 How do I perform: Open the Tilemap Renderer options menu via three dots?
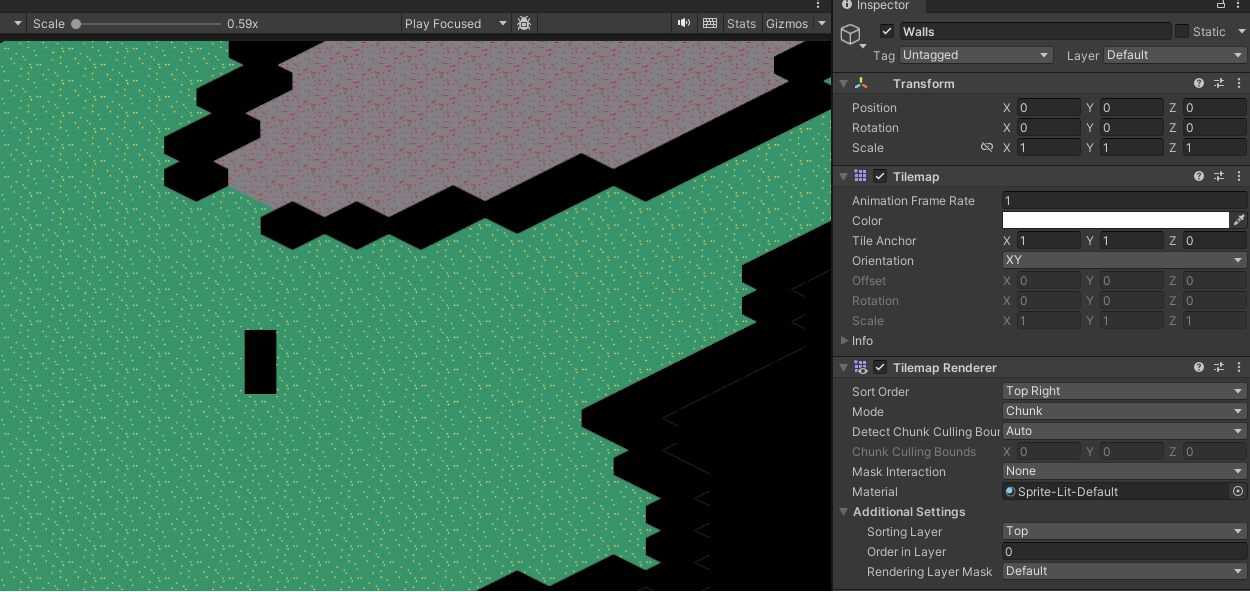tap(1238, 367)
